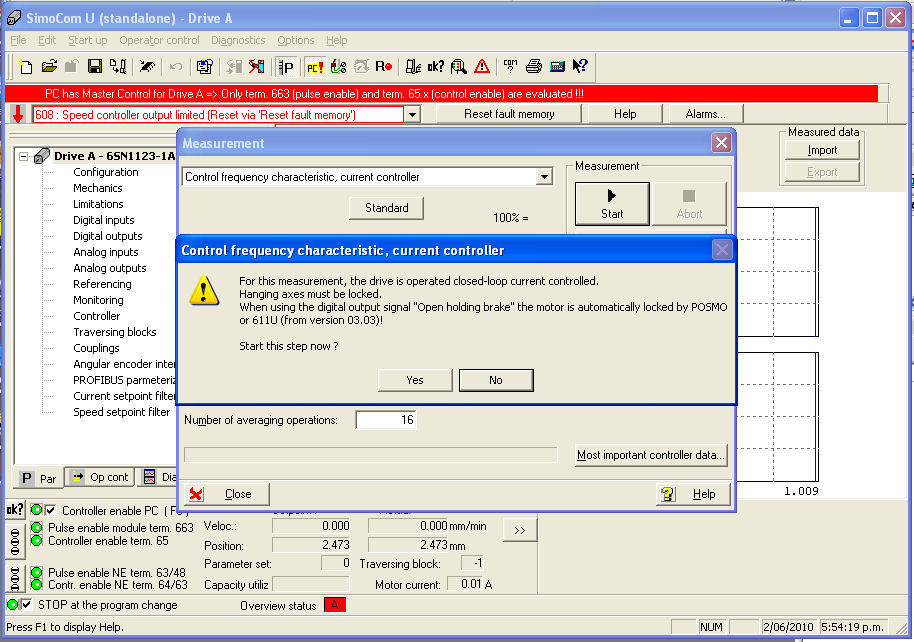Open the File menu
This screenshot has width=914, height=642.
19,40
